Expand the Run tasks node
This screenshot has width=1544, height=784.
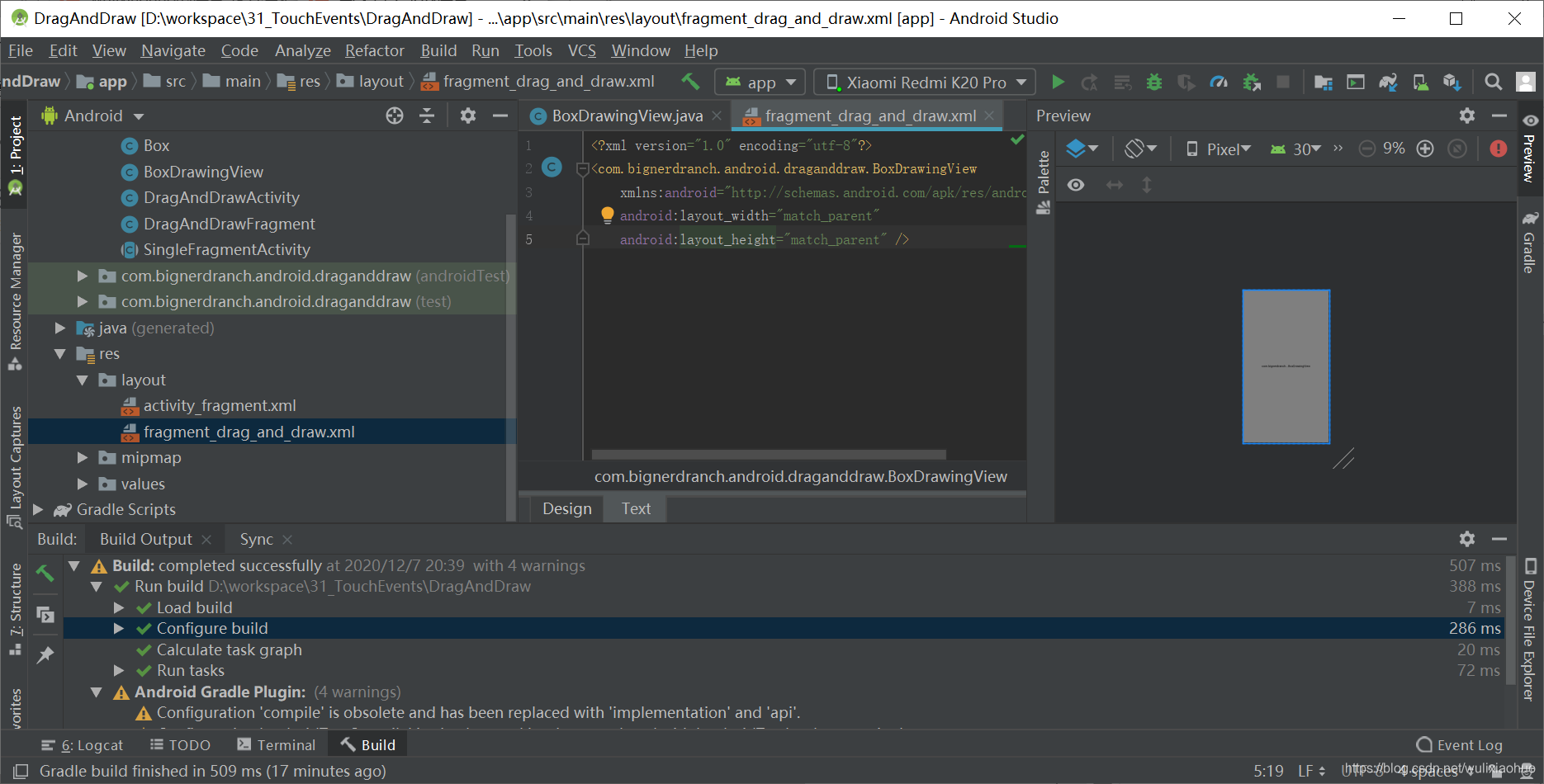[119, 670]
